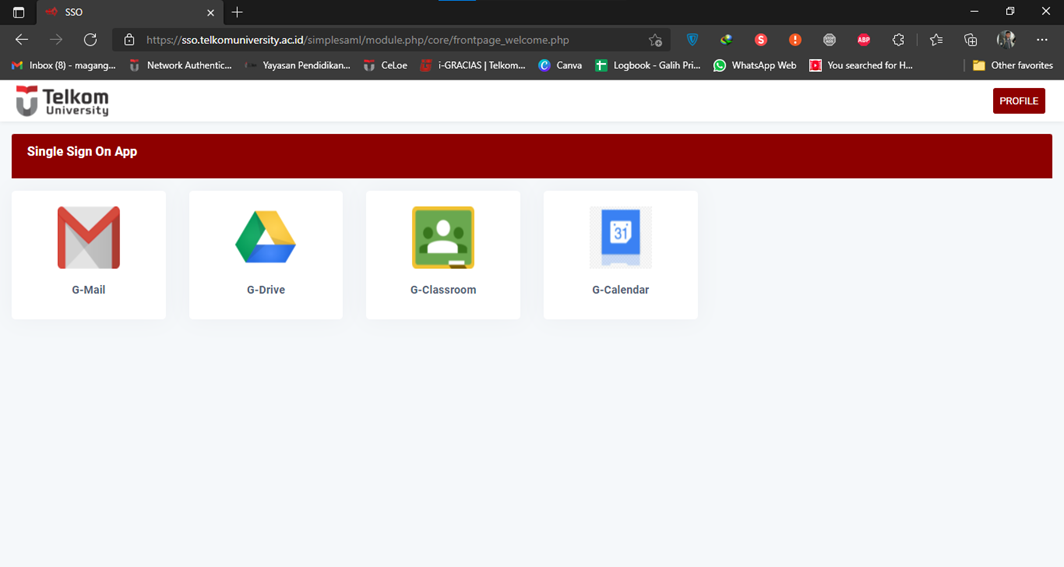Expand the Other favorites folder
Image resolution: width=1064 pixels, height=567 pixels.
tap(1012, 65)
